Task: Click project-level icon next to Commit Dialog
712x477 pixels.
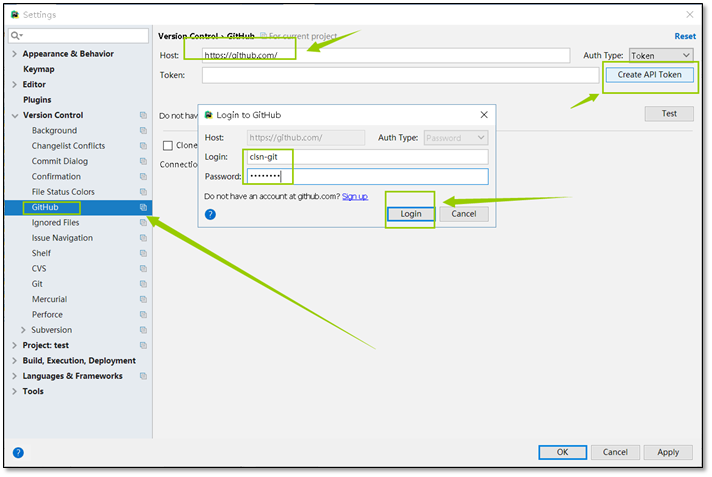Action: pyautogui.click(x=144, y=161)
